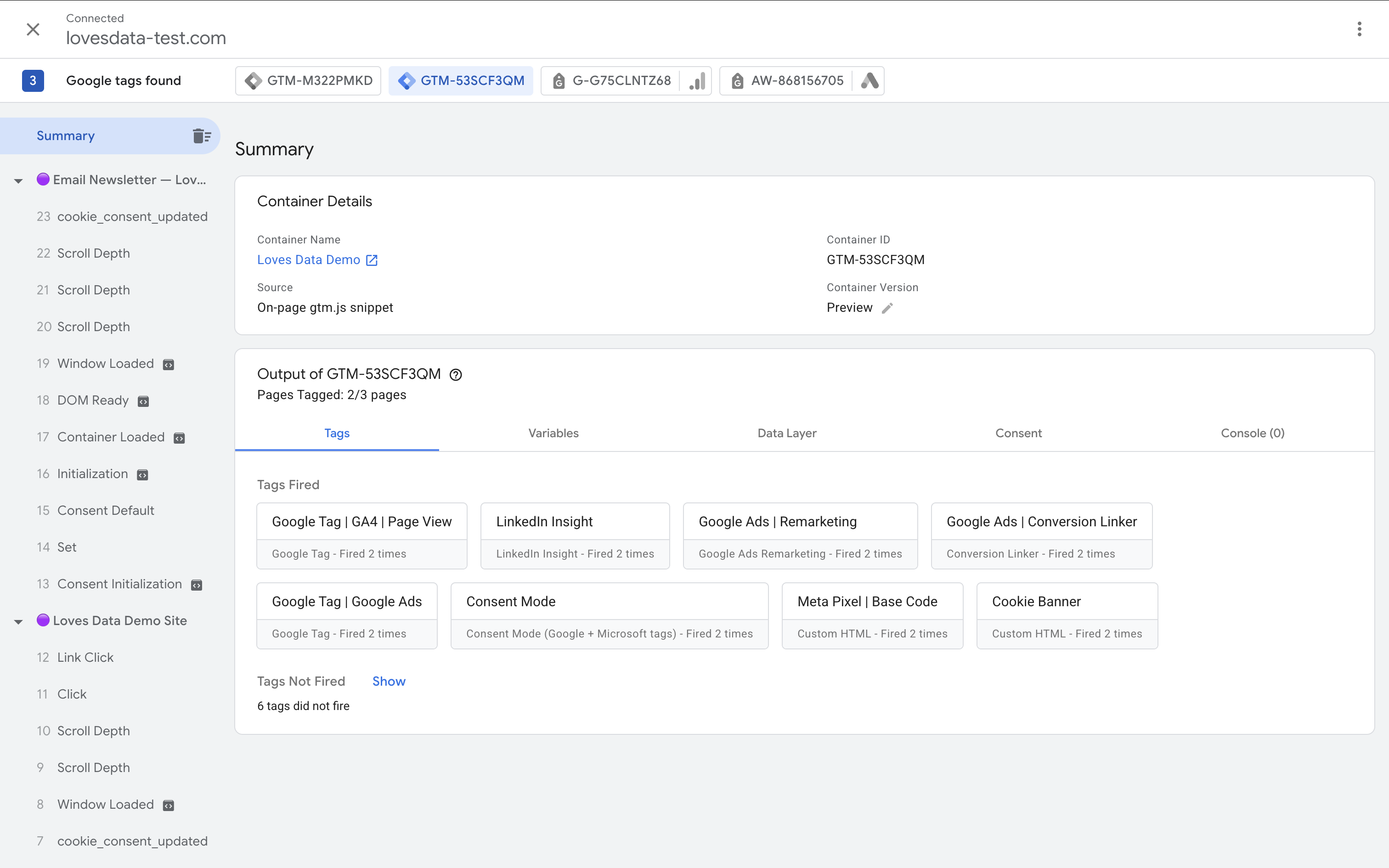Open event 13 Consent Initialization
Image resolution: width=1389 pixels, height=868 pixels.
109,584
